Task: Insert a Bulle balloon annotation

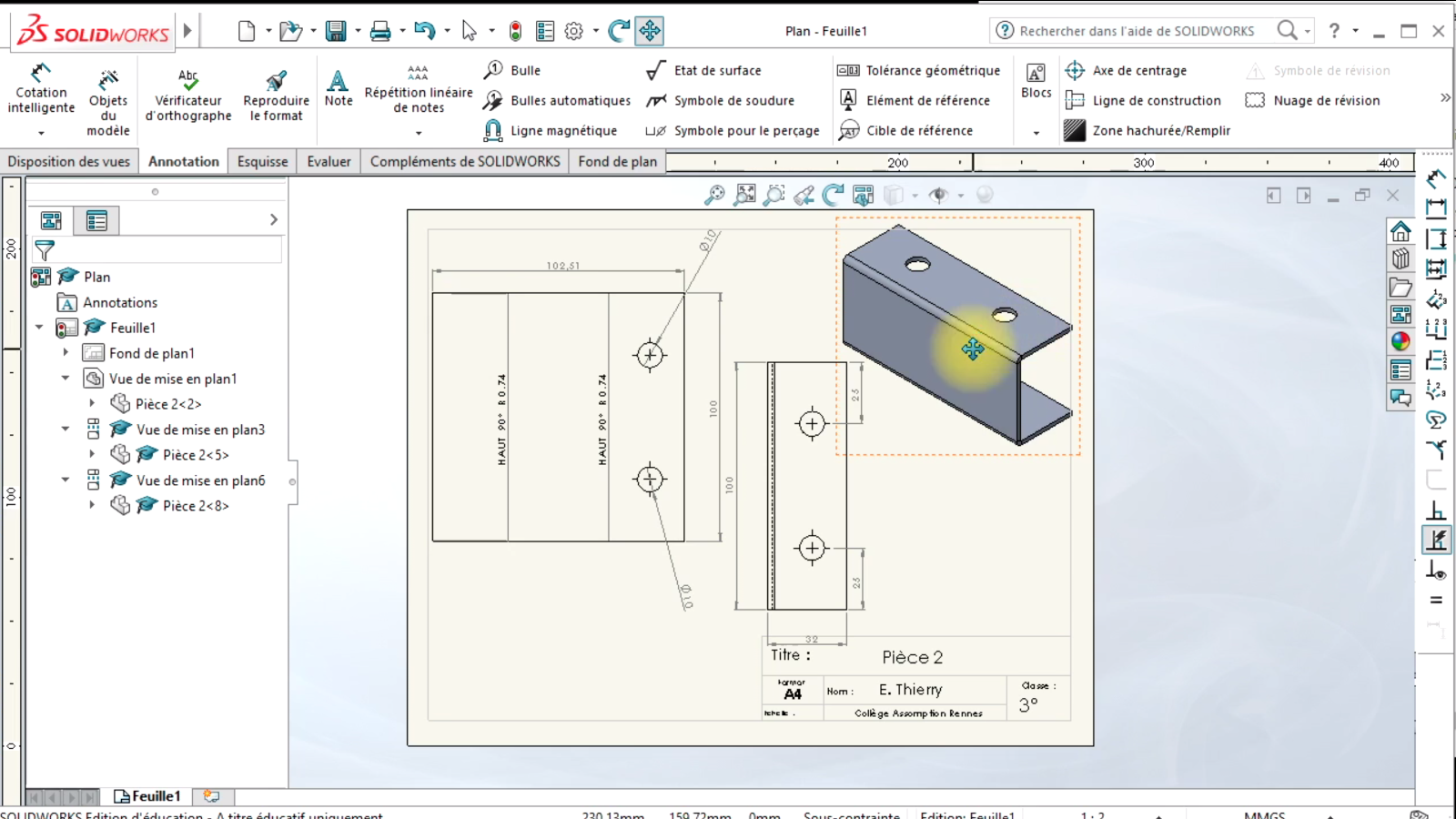Action: click(x=512, y=70)
